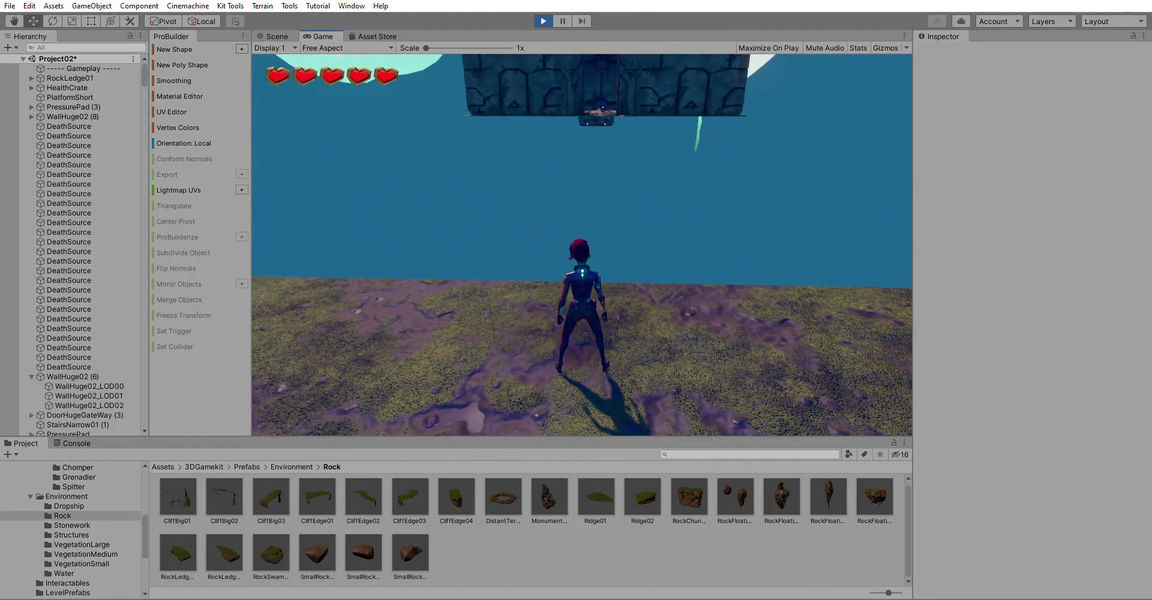The image size is (1152, 600).
Task: Open the Free Aspect dropdown
Action: pos(347,48)
